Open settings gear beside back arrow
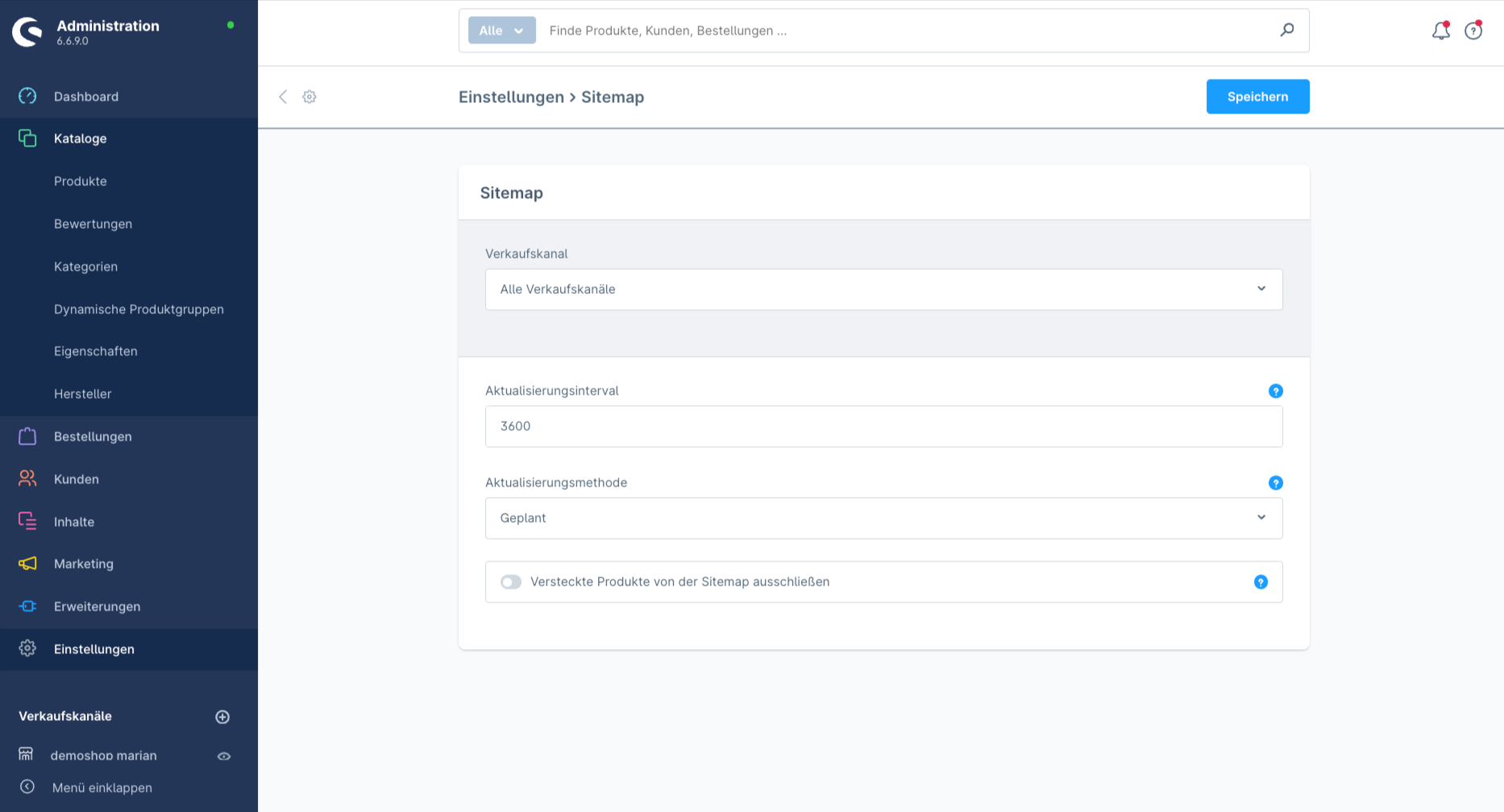1504x812 pixels. point(310,97)
